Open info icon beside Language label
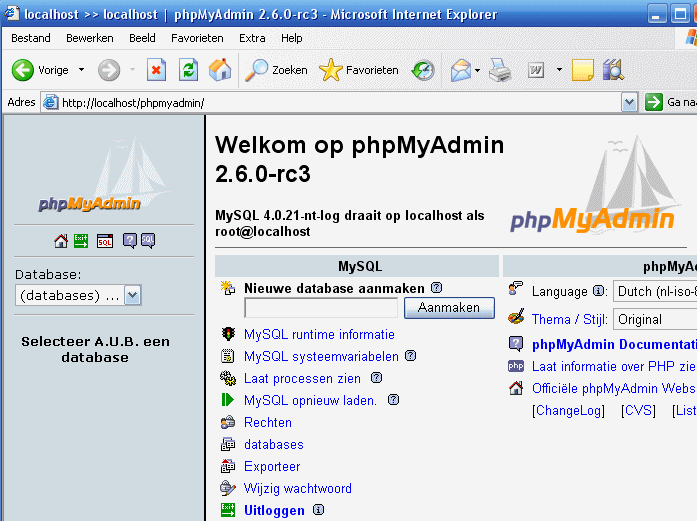The height and width of the screenshot is (521, 697). coord(599,291)
